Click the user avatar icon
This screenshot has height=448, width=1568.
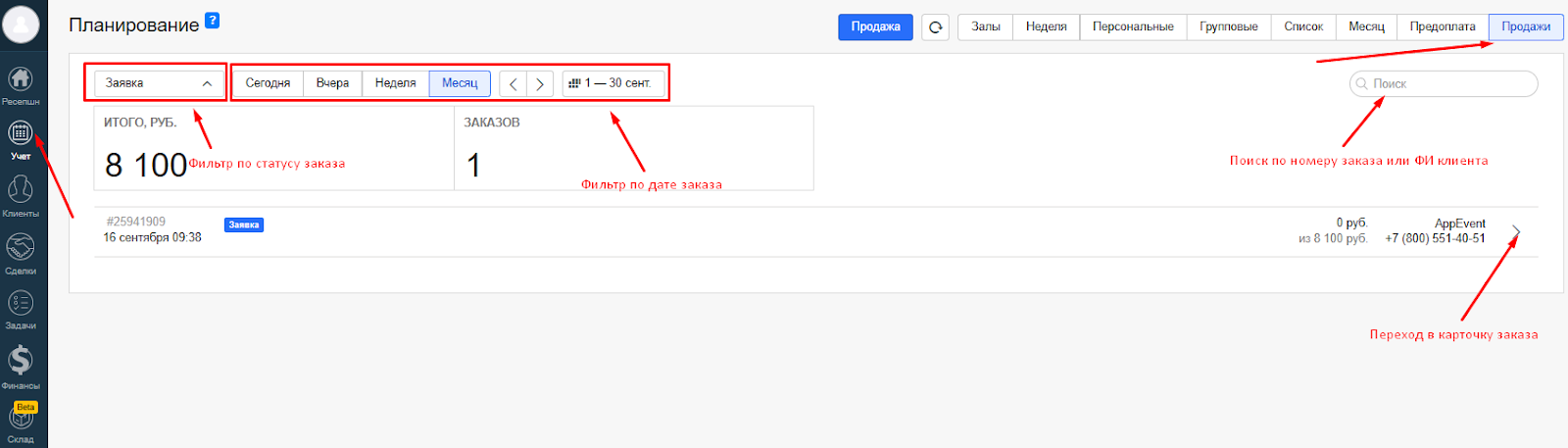(x=21, y=25)
